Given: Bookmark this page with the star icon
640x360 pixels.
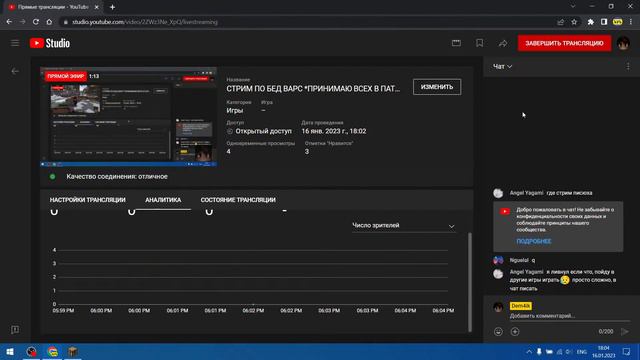Looking at the screenshot, I should (x=574, y=22).
